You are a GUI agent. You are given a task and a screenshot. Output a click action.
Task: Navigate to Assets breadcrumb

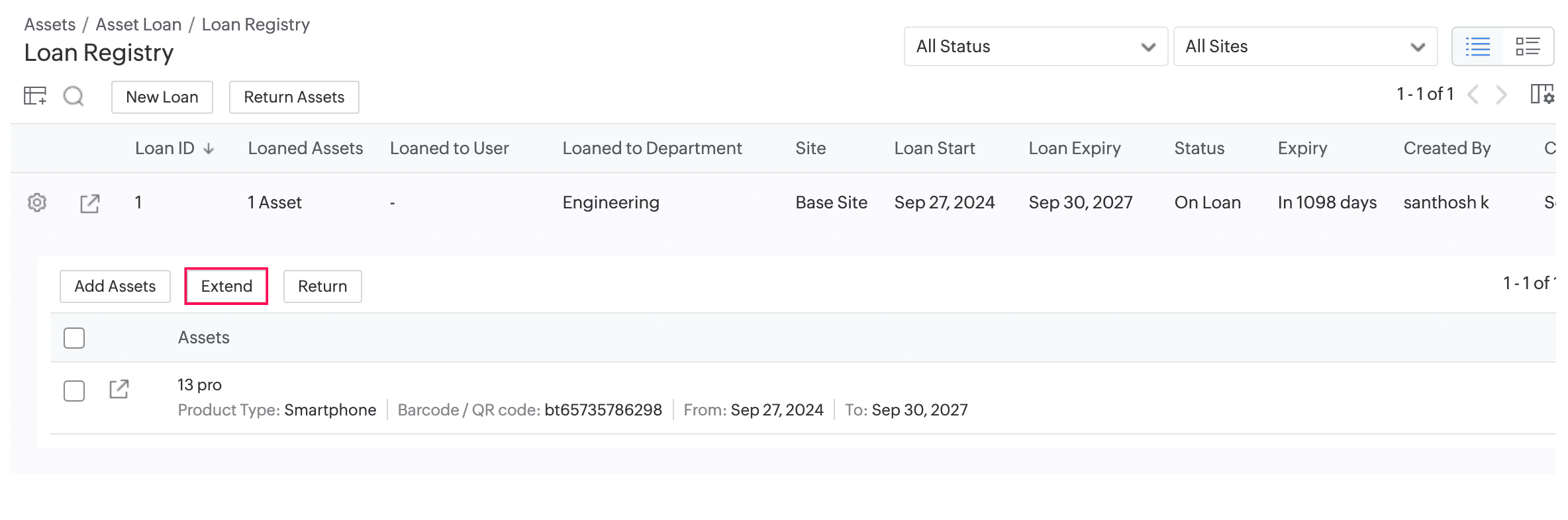pyautogui.click(x=50, y=24)
